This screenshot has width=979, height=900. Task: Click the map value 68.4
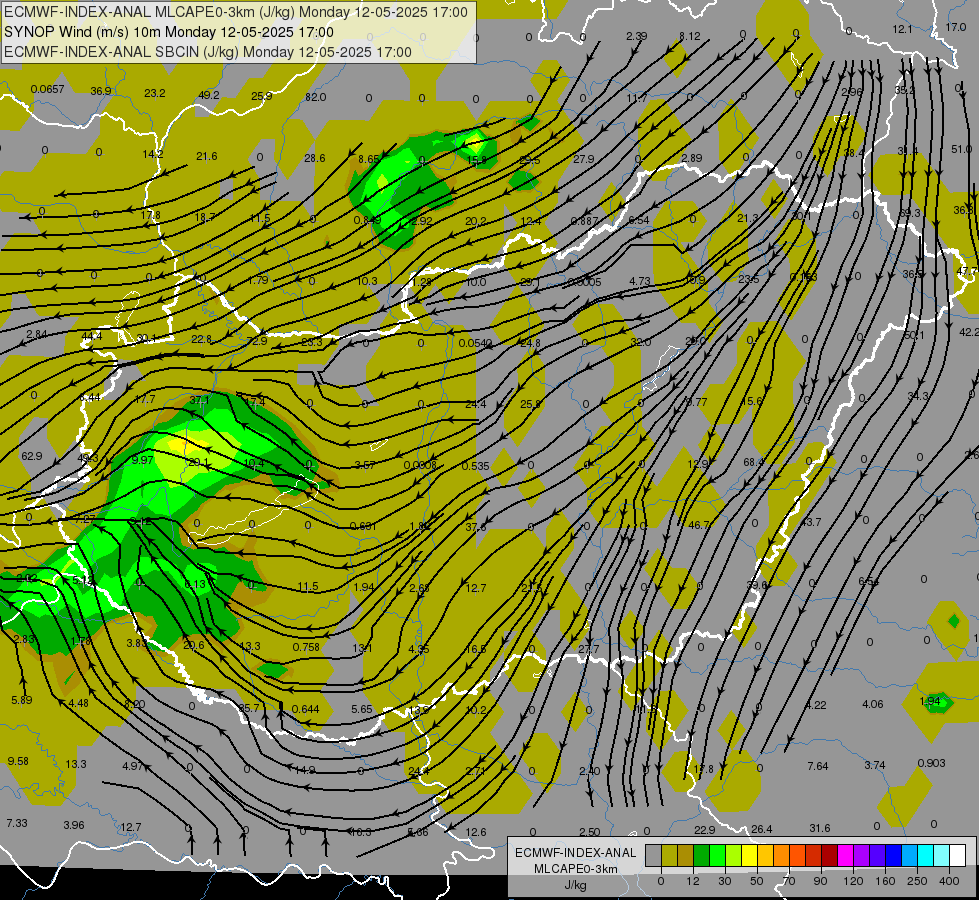click(x=754, y=462)
